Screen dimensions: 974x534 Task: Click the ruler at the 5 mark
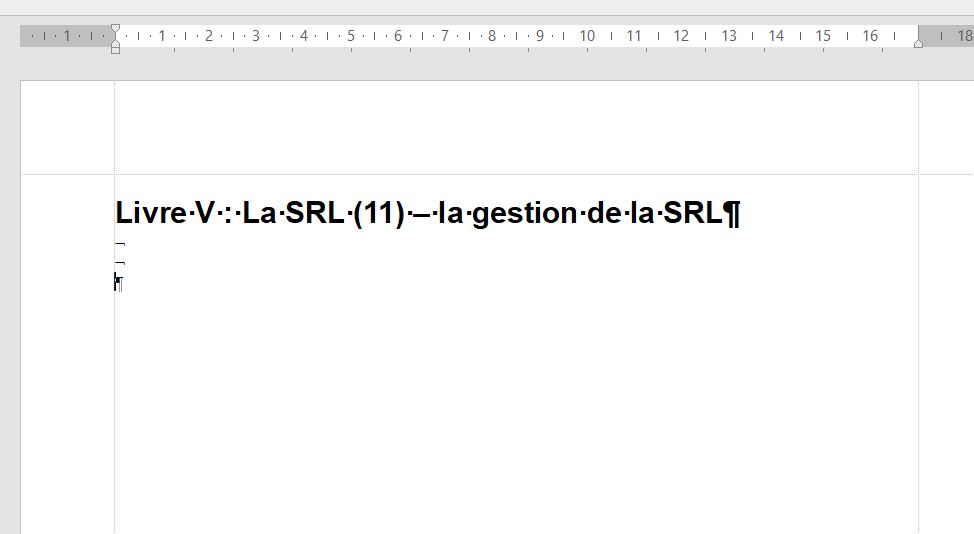click(x=351, y=36)
